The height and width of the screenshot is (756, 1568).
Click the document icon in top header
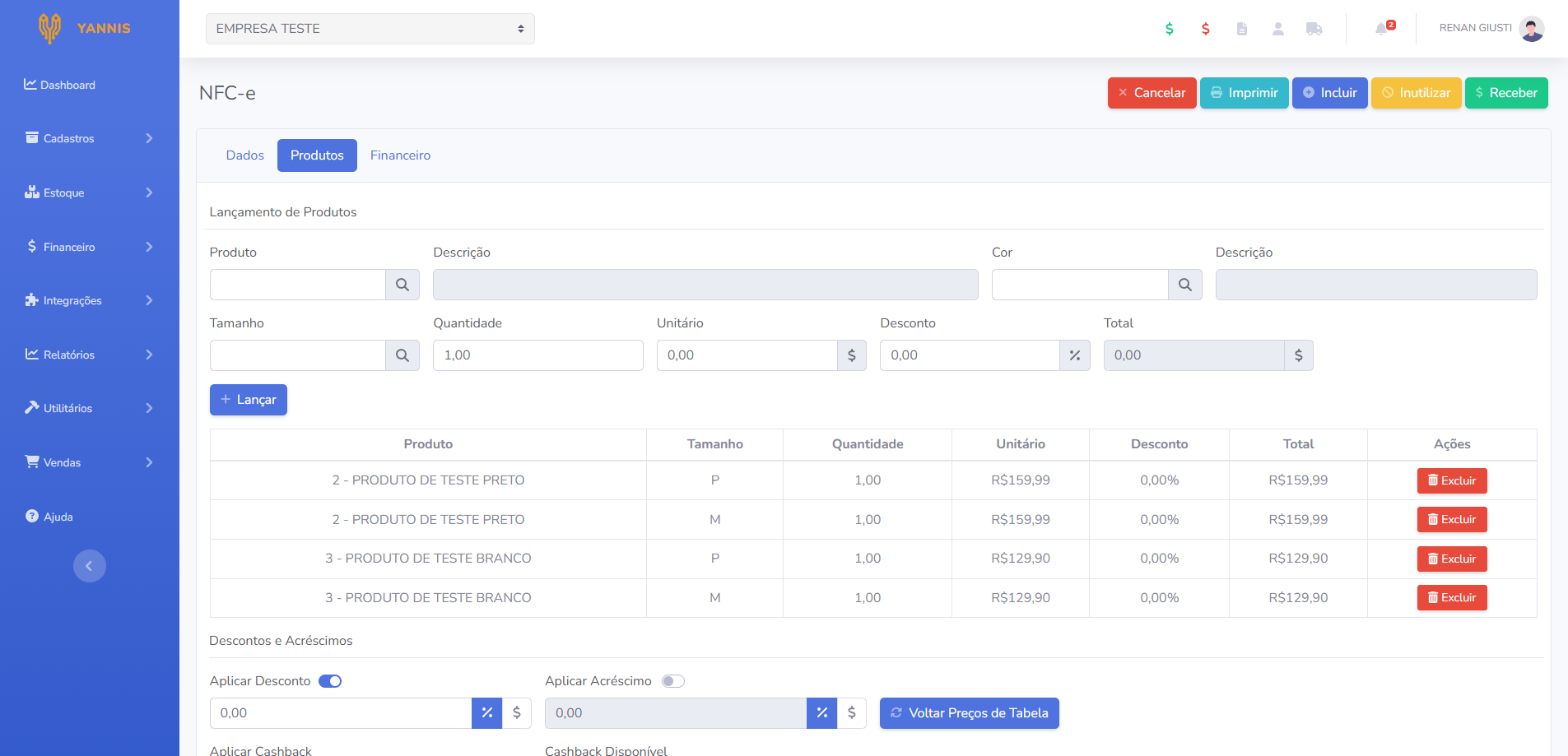click(x=1241, y=29)
